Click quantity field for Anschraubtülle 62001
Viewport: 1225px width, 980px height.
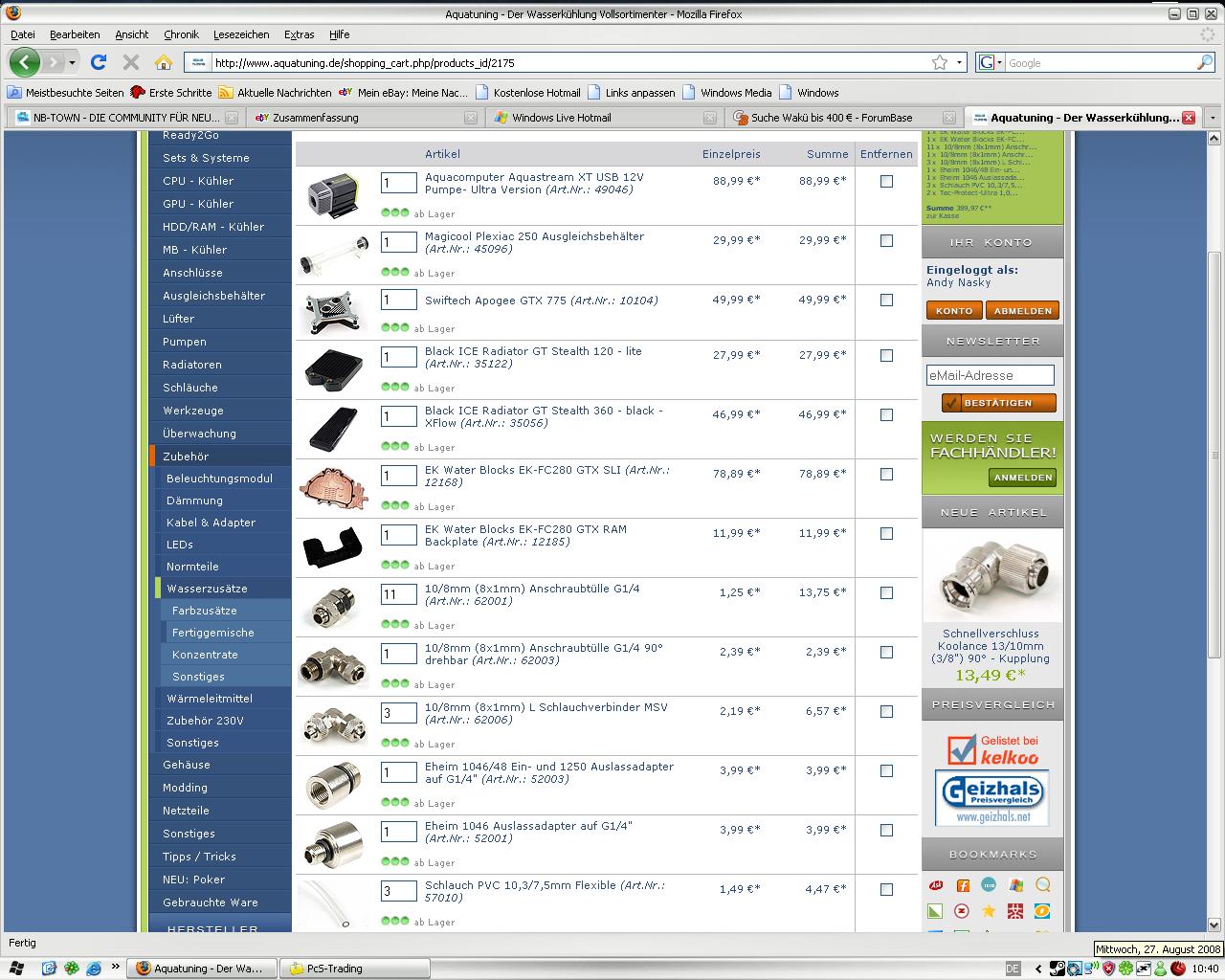(398, 594)
